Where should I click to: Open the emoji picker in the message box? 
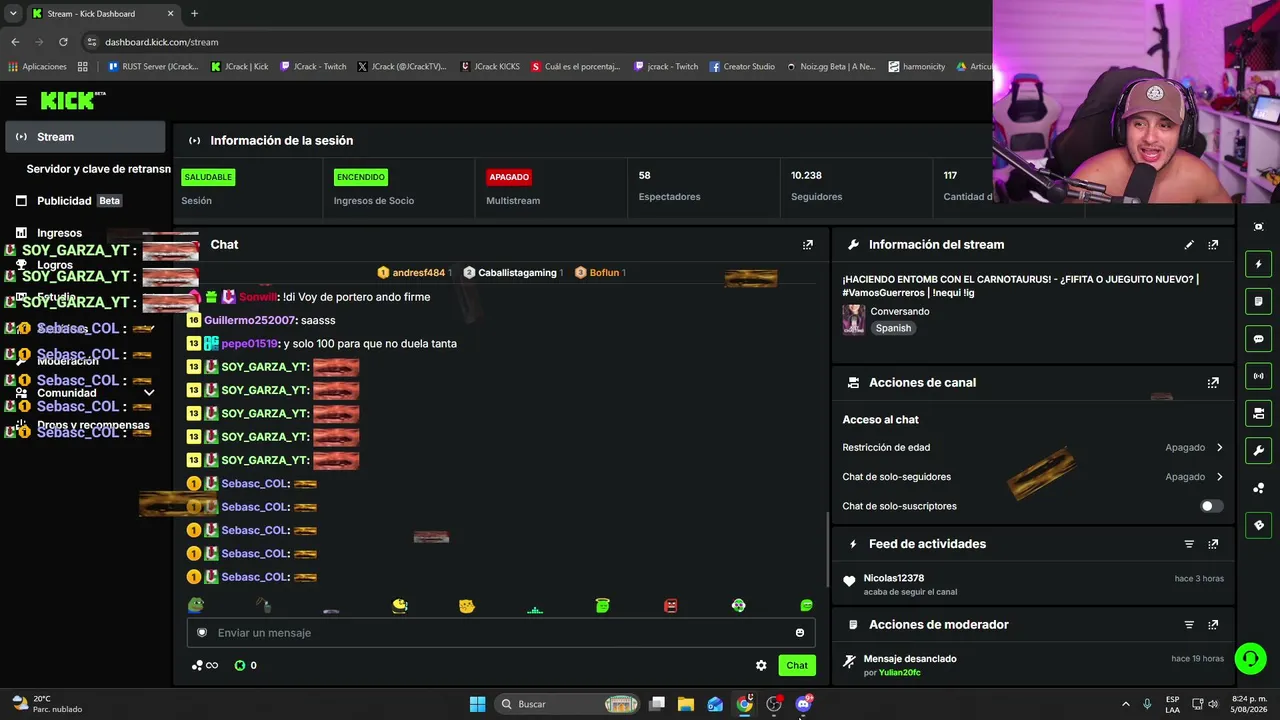click(800, 633)
